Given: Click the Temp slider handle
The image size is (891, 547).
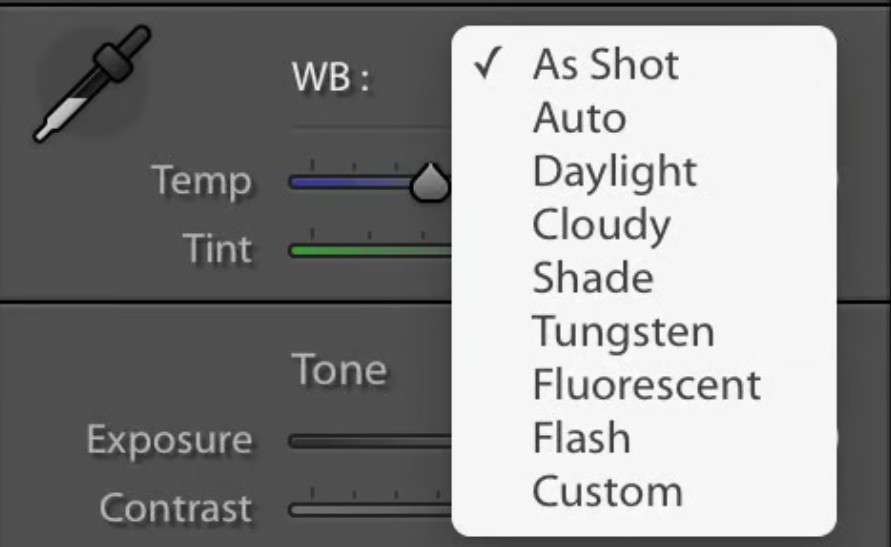Looking at the screenshot, I should pos(432,181).
